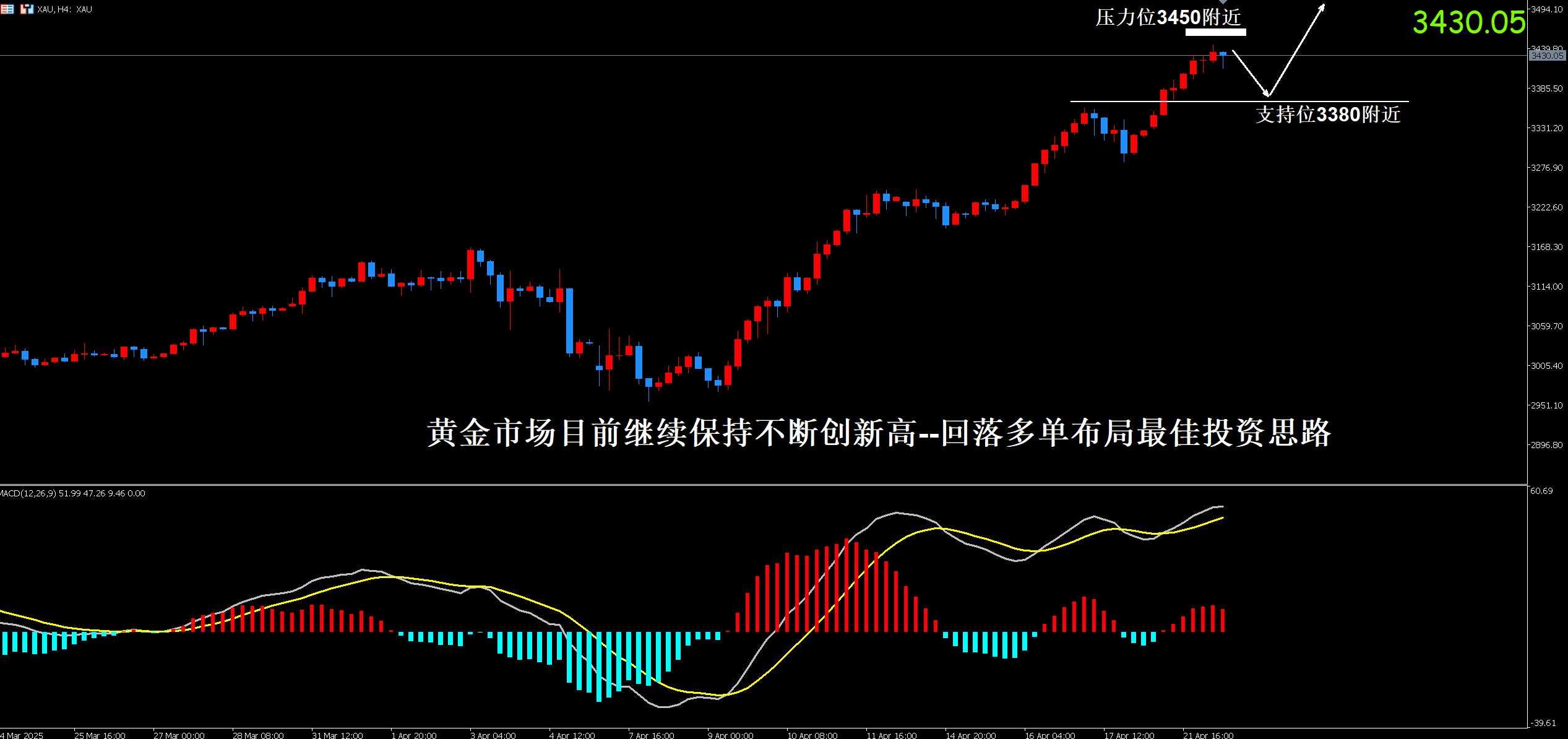Click the 21 Apr 16:00 time label

coord(1208,735)
